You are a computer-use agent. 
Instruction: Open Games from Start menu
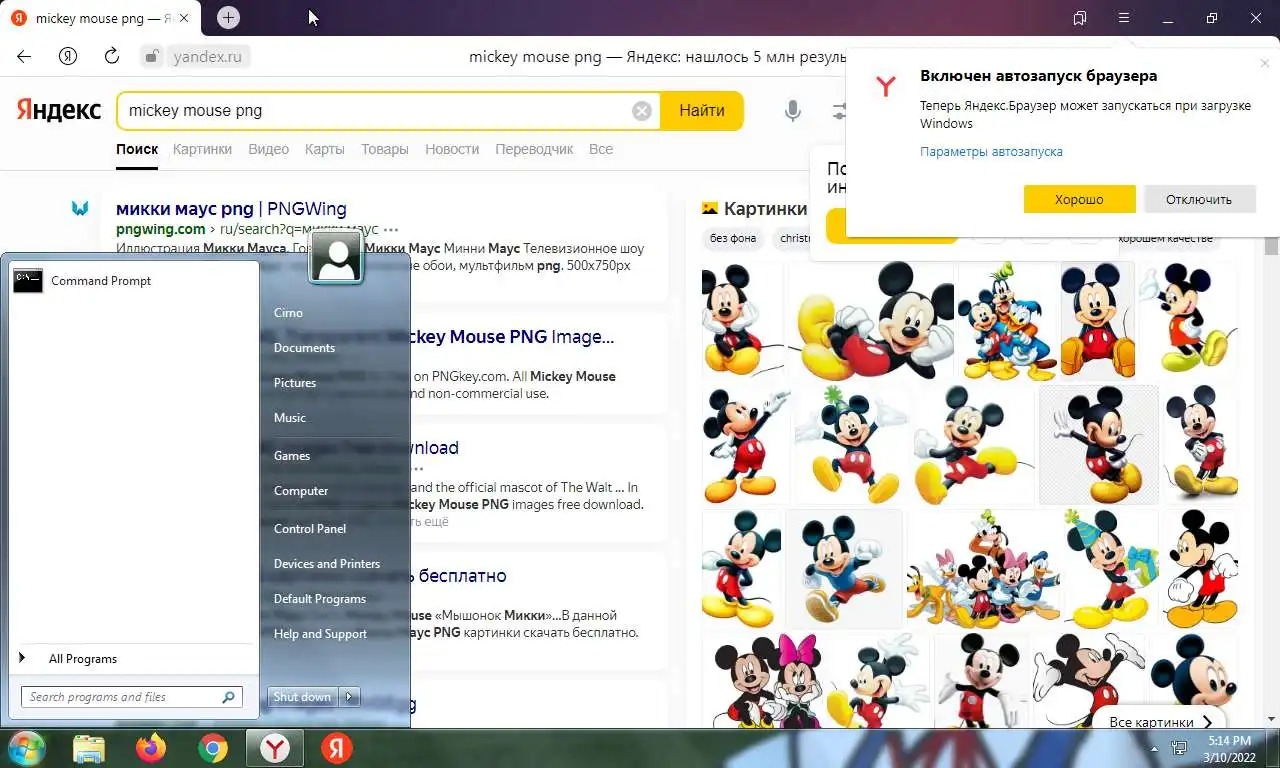(x=292, y=456)
